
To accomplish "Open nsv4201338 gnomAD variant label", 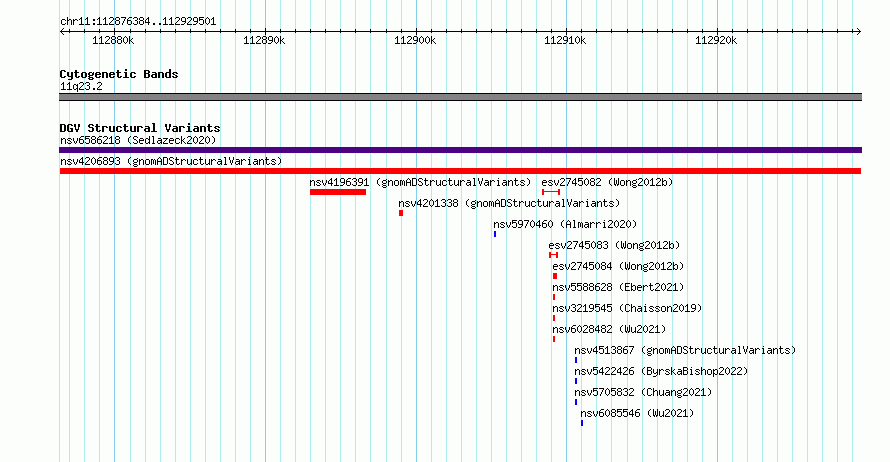I will [509, 203].
